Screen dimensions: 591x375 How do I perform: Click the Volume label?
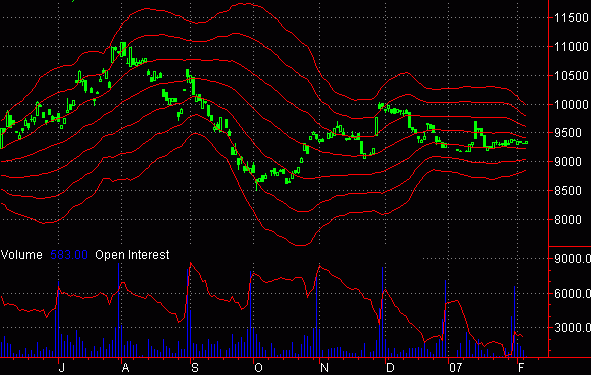(21, 255)
